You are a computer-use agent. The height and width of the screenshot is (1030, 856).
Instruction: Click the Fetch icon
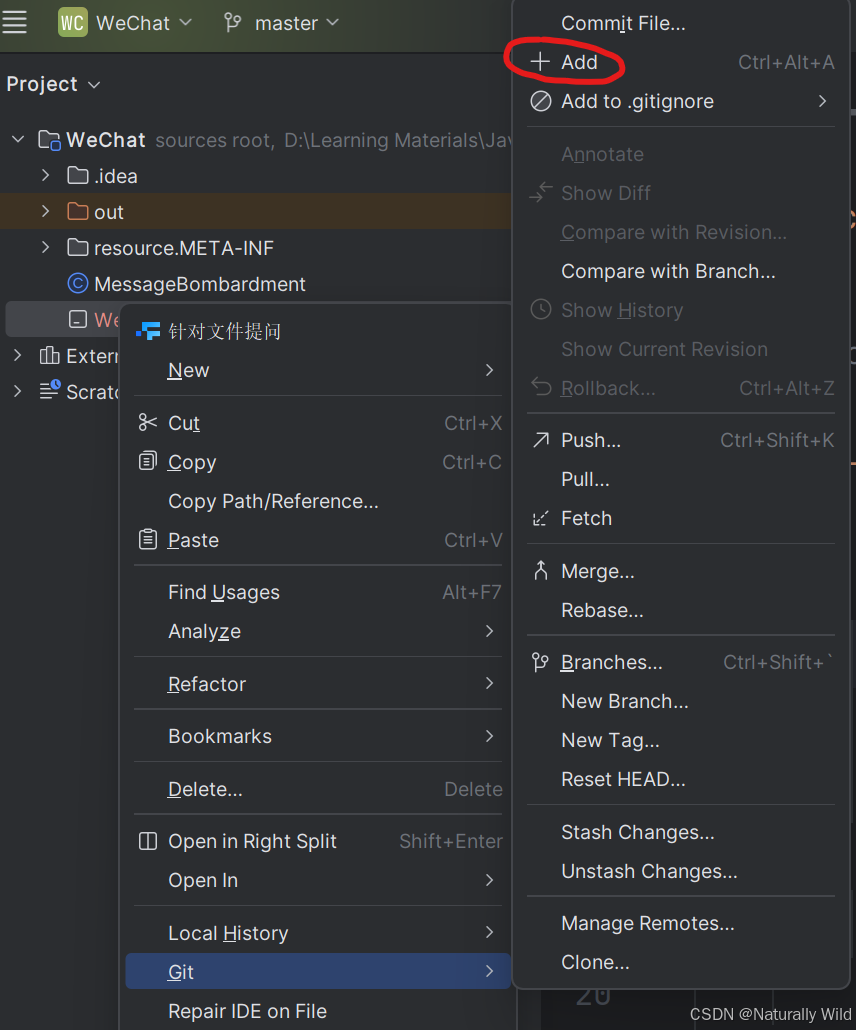tap(540, 518)
